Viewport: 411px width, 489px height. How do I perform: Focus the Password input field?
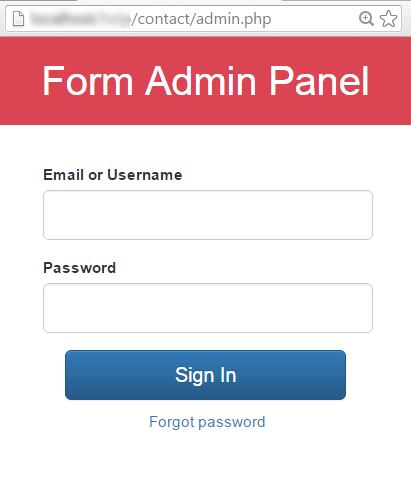click(x=208, y=308)
